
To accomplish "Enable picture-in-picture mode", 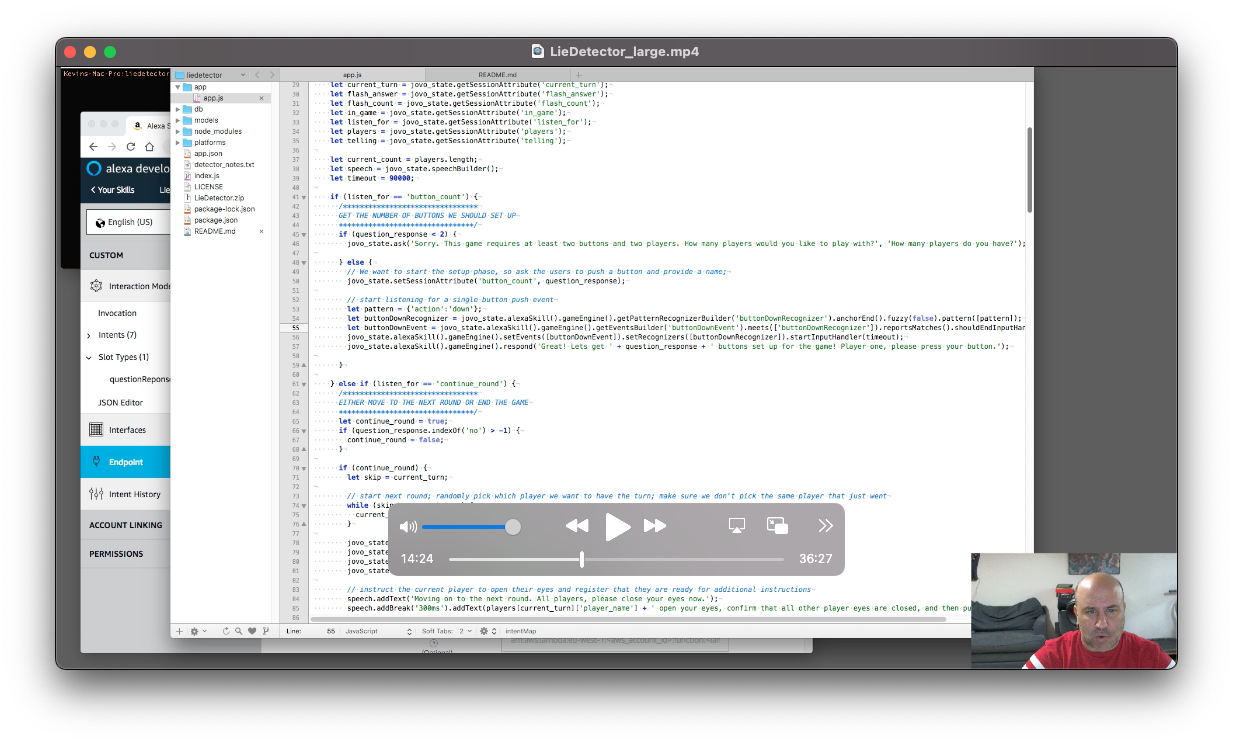I will click(777, 526).
